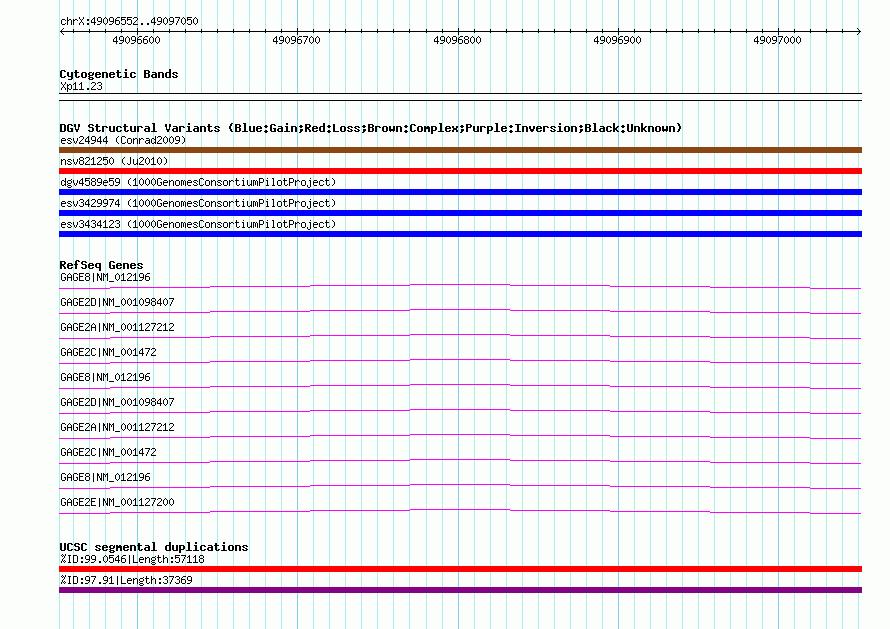
Task: Click the GAGE8 label directly under RefSeq Genes heading
Action: [x=106, y=278]
